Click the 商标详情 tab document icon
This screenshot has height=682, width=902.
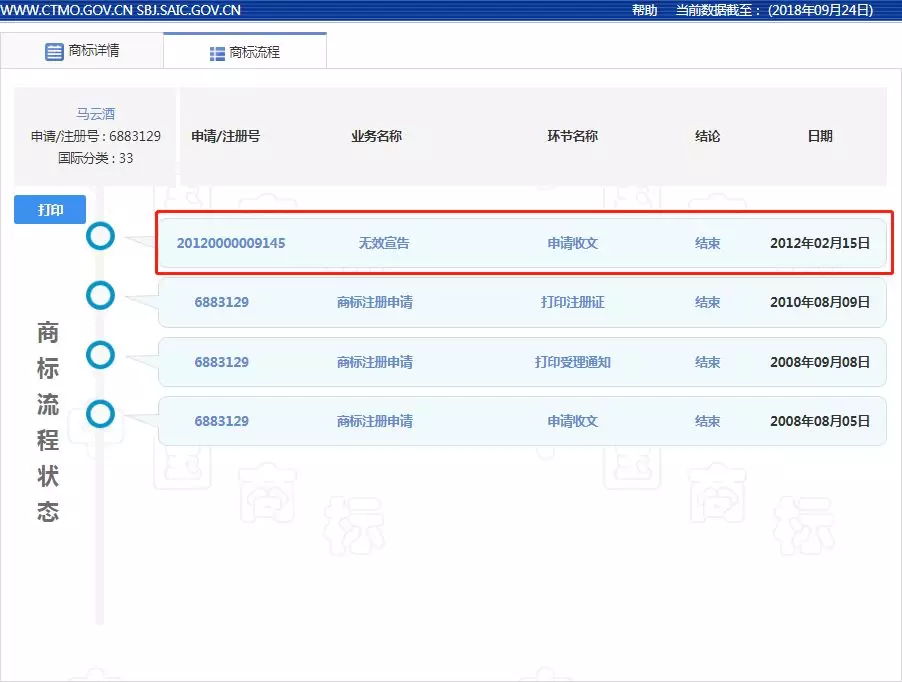54,52
